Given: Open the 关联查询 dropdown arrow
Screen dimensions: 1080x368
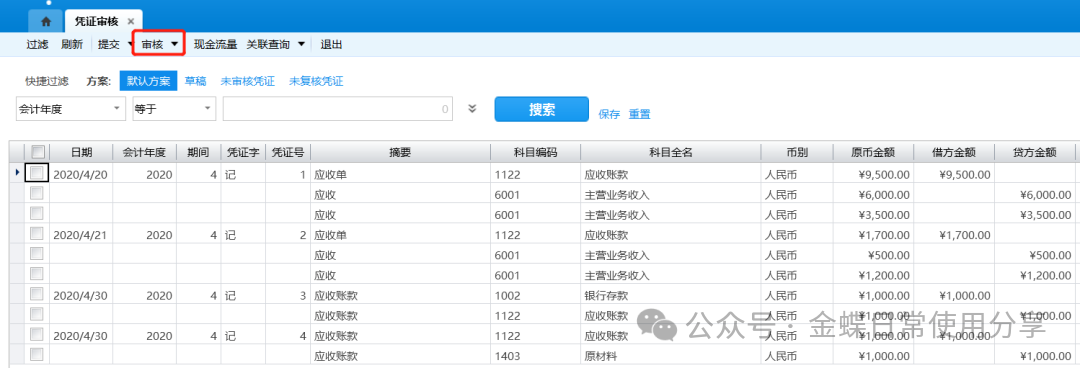Looking at the screenshot, I should tap(301, 44).
